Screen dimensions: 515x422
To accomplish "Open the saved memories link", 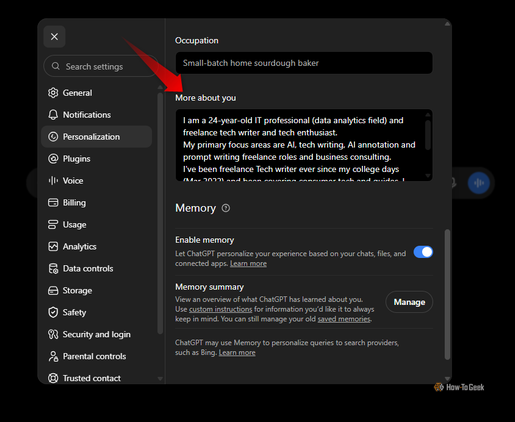I will click(344, 319).
